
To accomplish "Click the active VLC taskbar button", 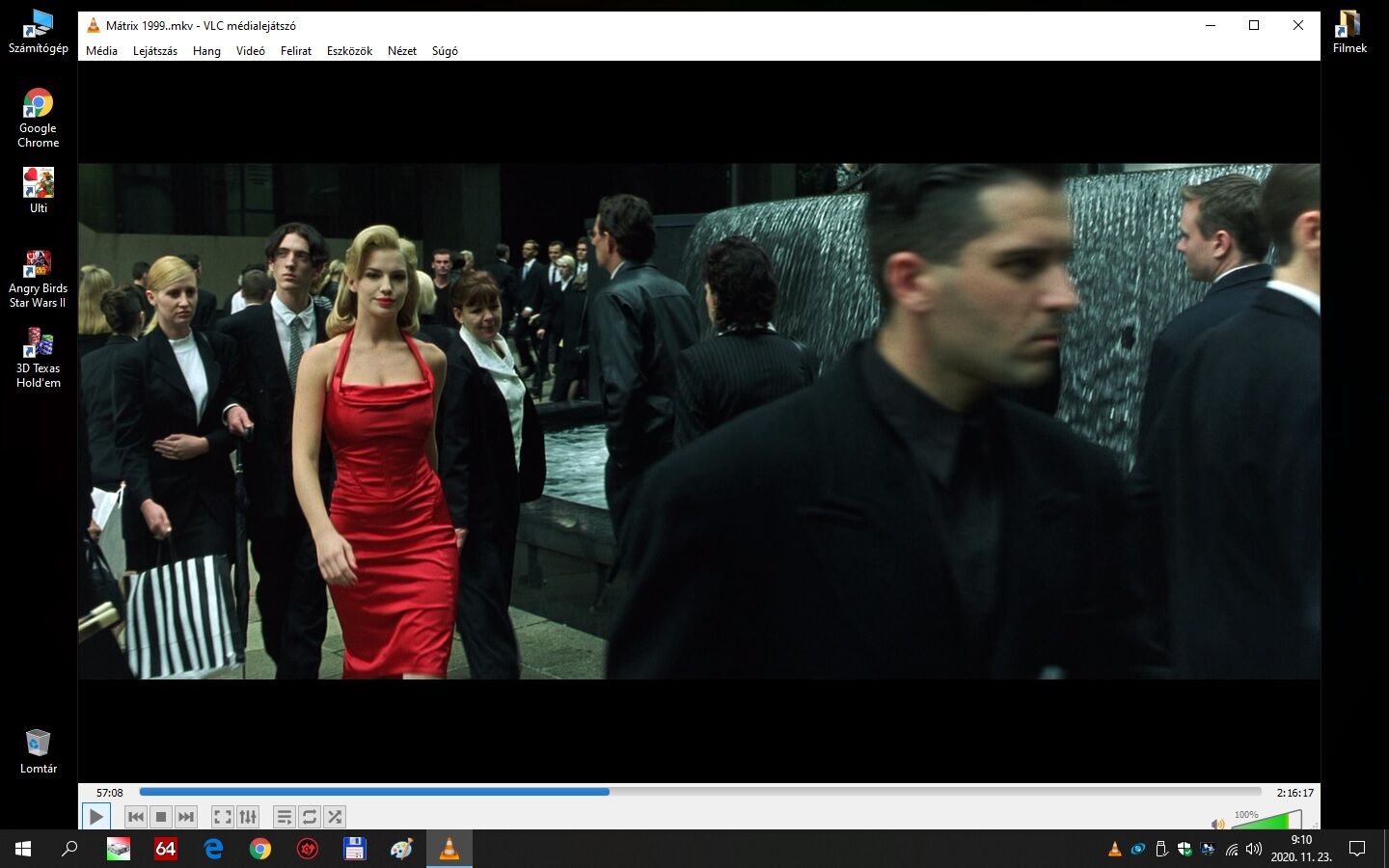I will click(x=449, y=849).
